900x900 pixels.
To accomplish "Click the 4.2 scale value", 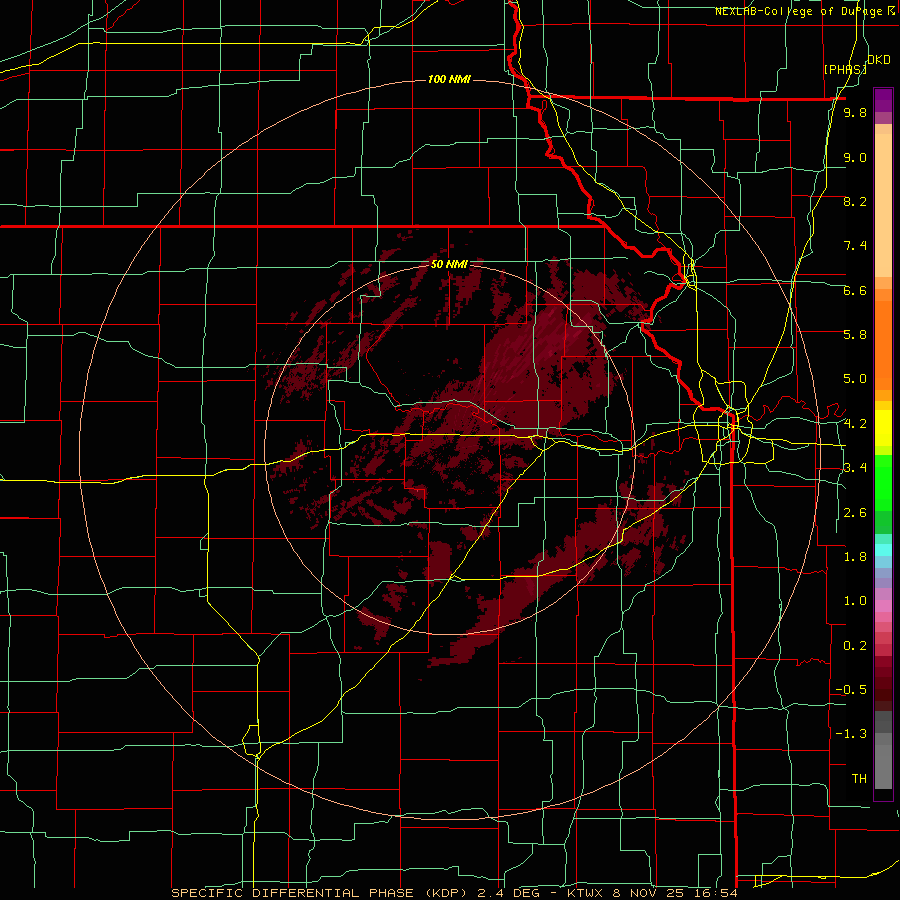I will [x=855, y=424].
